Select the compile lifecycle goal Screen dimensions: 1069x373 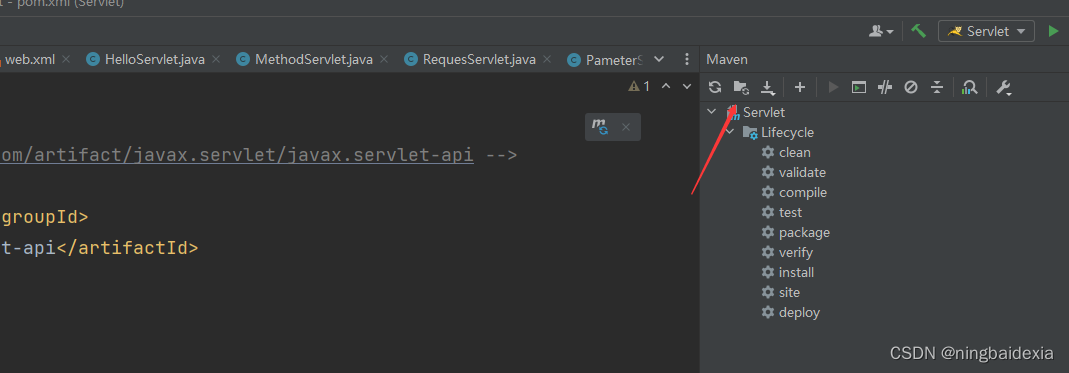pos(794,192)
